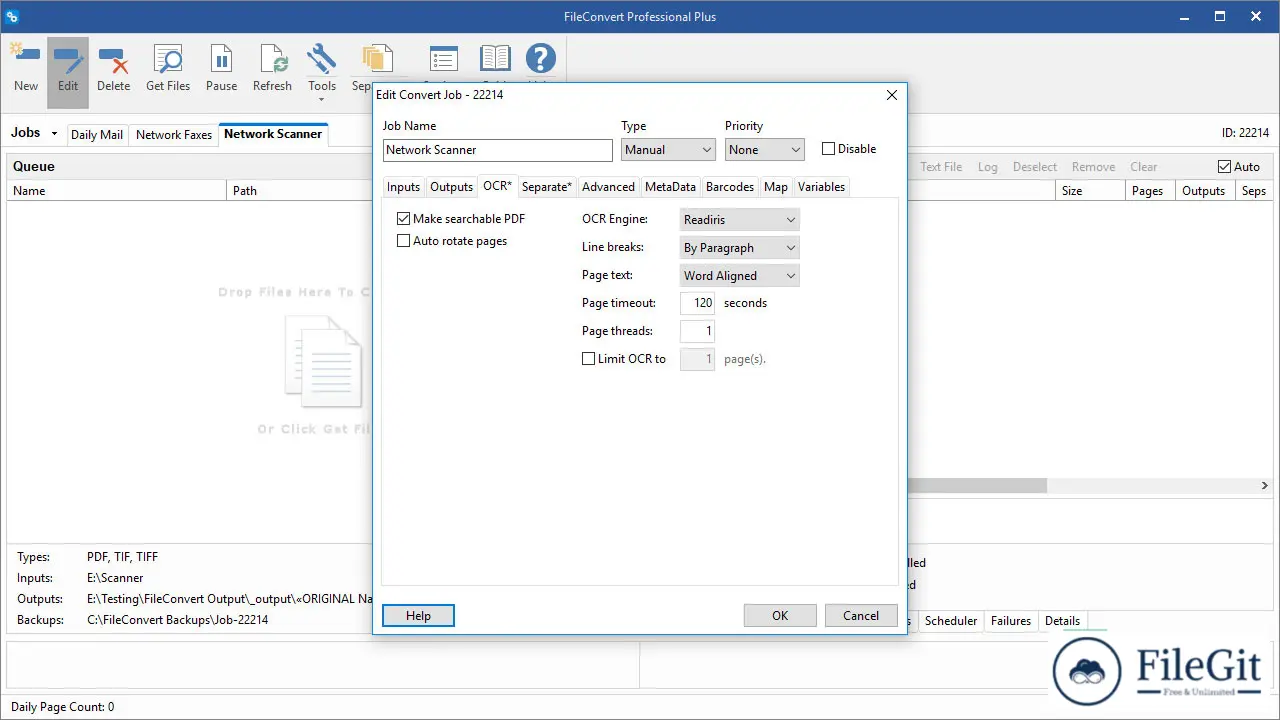The image size is (1280, 720).
Task: Click the Pages column header
Action: pyautogui.click(x=1148, y=191)
